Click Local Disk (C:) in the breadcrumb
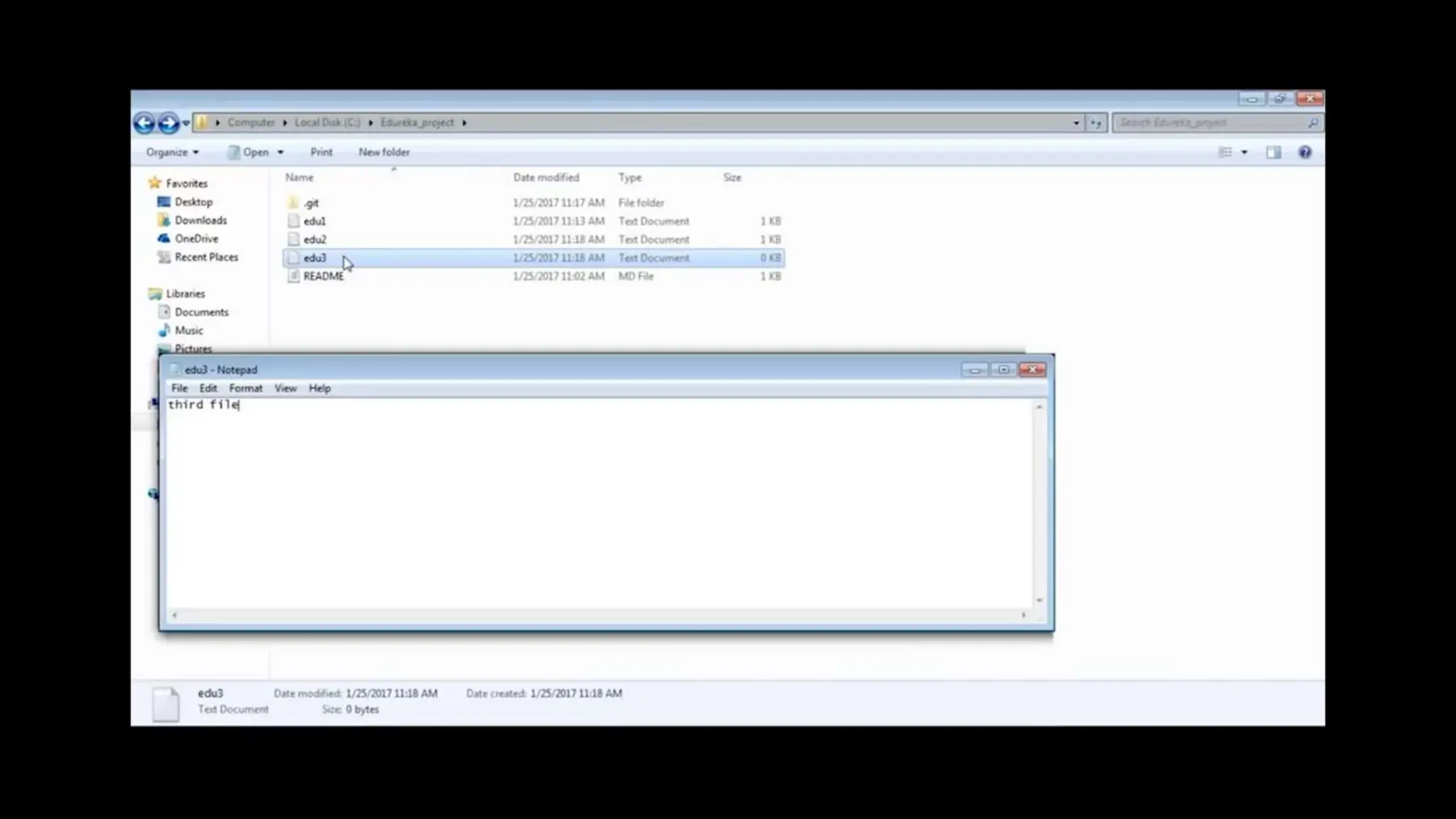The image size is (1456, 819). (x=327, y=122)
